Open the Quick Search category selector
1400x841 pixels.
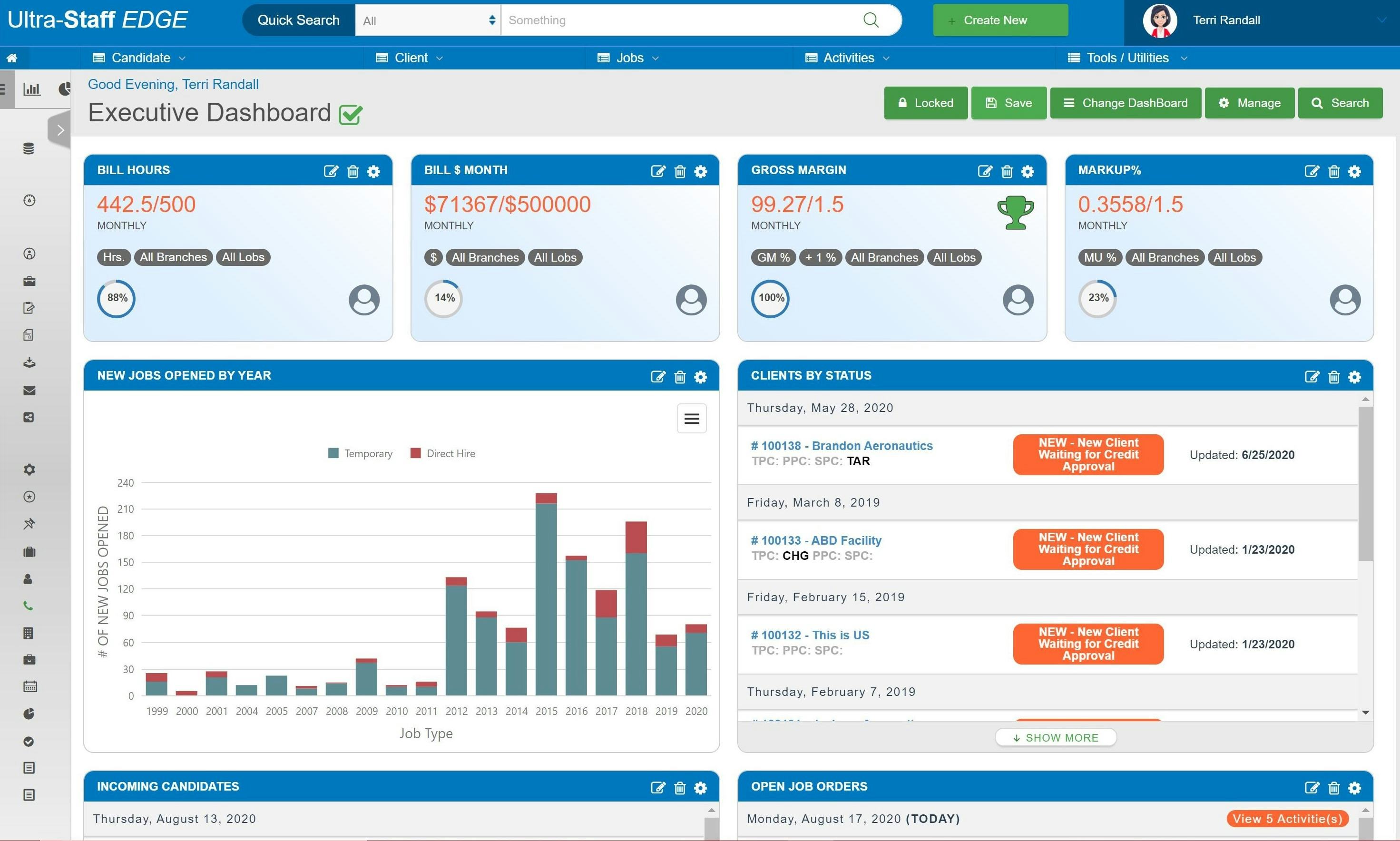tap(427, 20)
